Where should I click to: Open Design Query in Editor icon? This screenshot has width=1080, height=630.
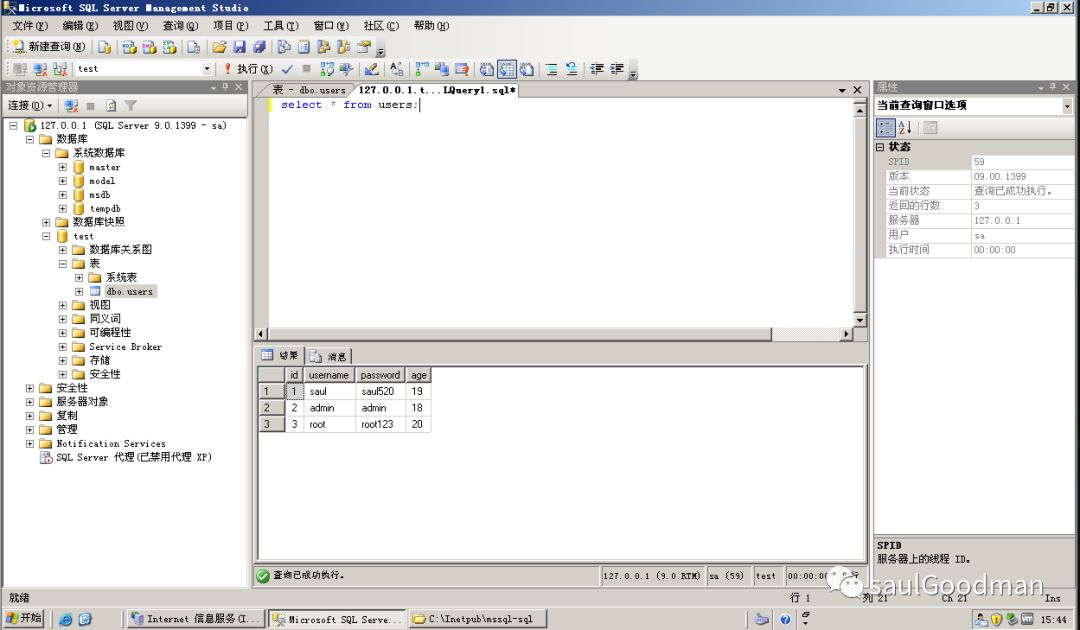click(x=372, y=69)
